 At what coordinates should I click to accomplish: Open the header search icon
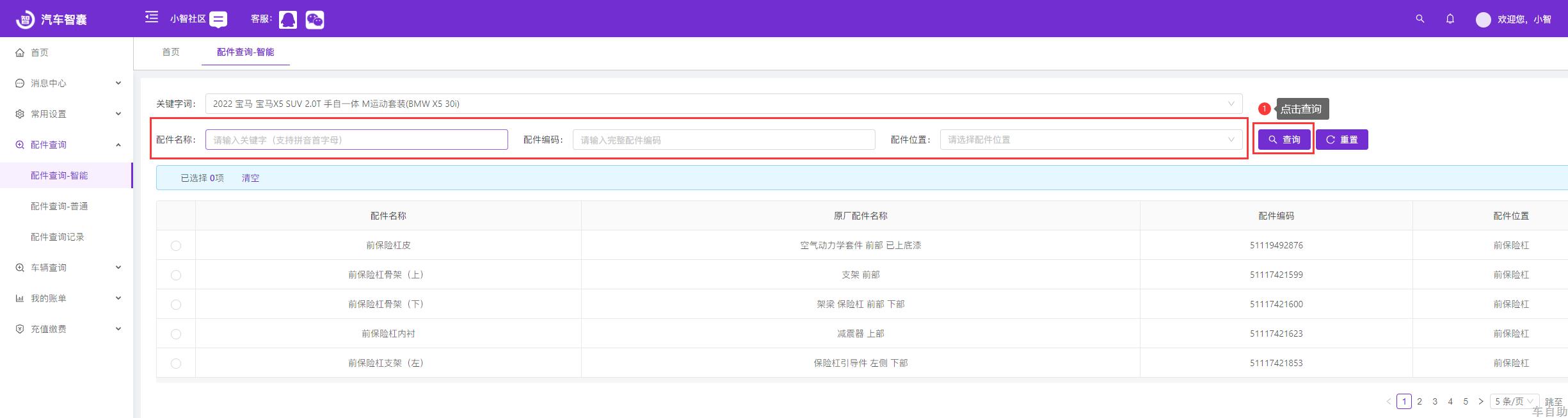pos(1420,19)
